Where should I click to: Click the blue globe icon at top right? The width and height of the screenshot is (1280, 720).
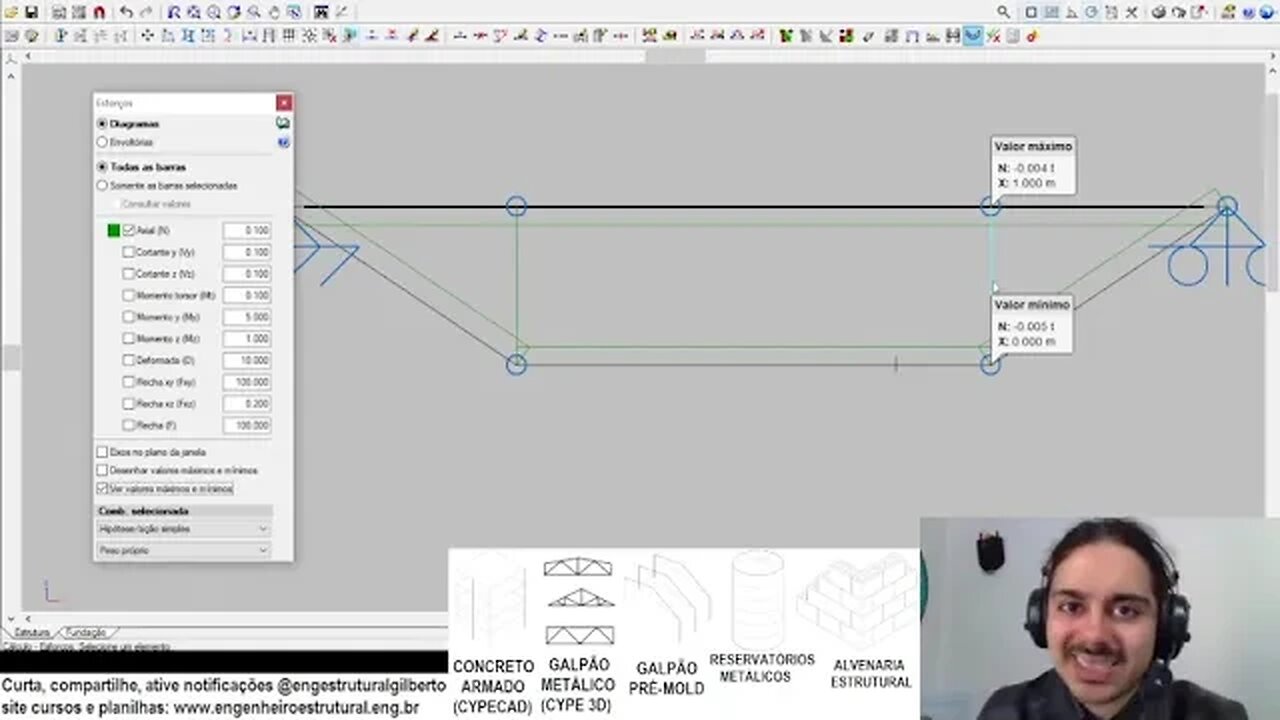click(x=1267, y=12)
